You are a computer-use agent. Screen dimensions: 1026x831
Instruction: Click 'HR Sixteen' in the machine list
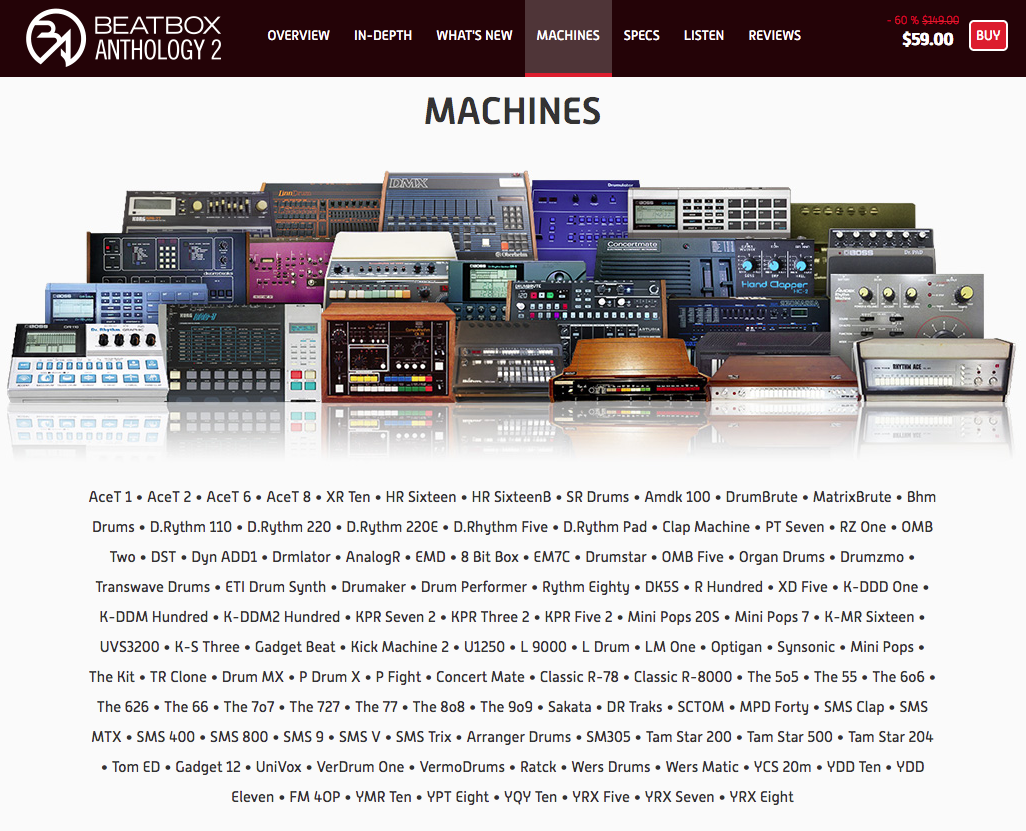[421, 497]
